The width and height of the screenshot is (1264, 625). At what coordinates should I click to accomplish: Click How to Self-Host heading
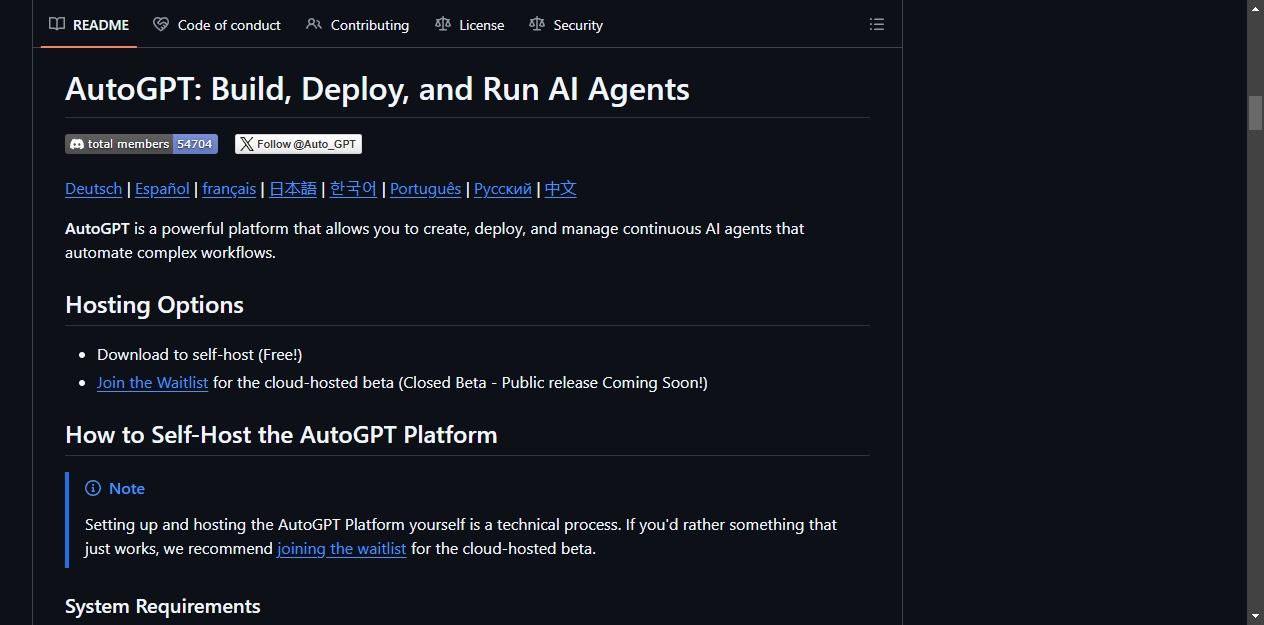pos(281,435)
